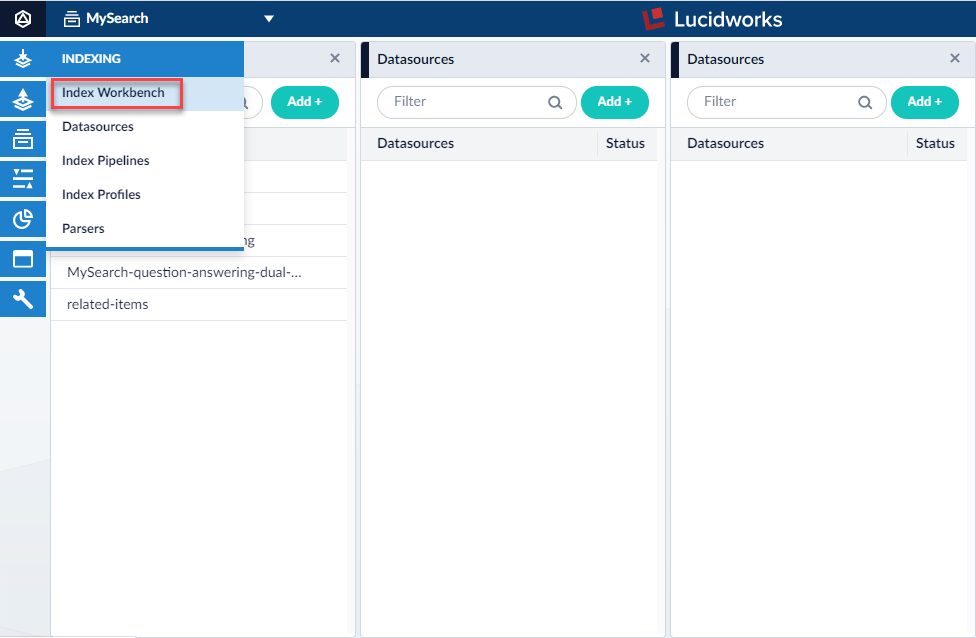Open the sidebar stacked-drawer collections icon

[23, 139]
